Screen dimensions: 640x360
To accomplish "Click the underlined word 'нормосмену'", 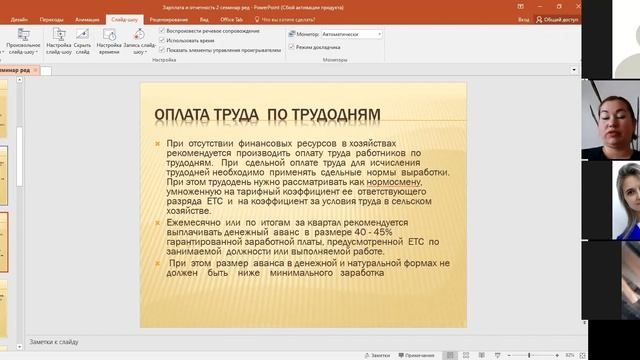I will [393, 182].
